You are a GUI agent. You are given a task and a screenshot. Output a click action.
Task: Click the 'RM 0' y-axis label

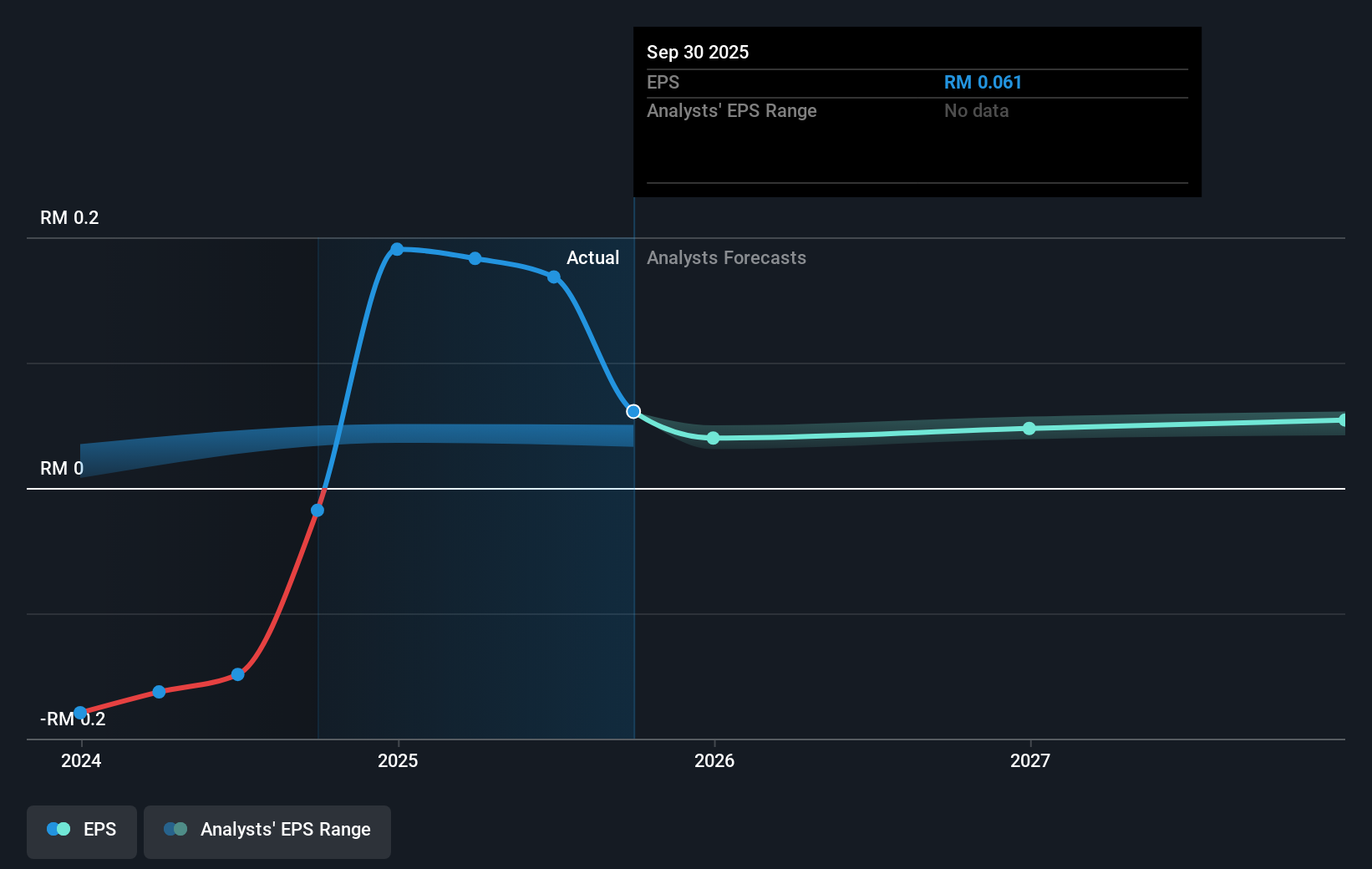[62, 468]
